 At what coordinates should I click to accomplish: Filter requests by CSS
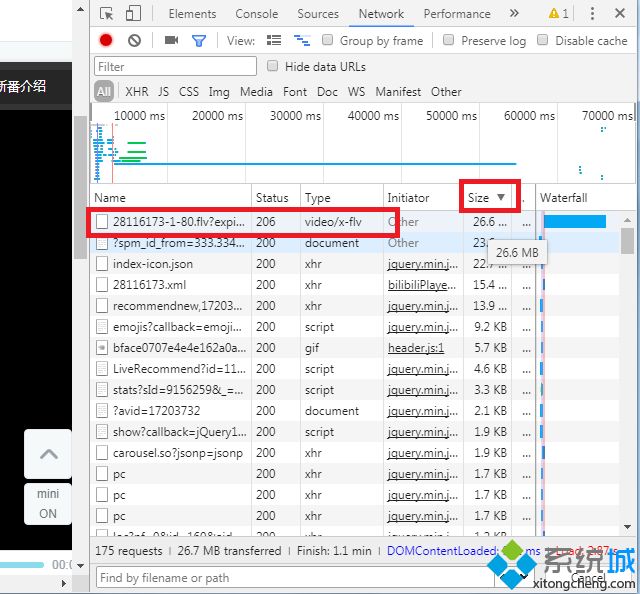[189, 91]
